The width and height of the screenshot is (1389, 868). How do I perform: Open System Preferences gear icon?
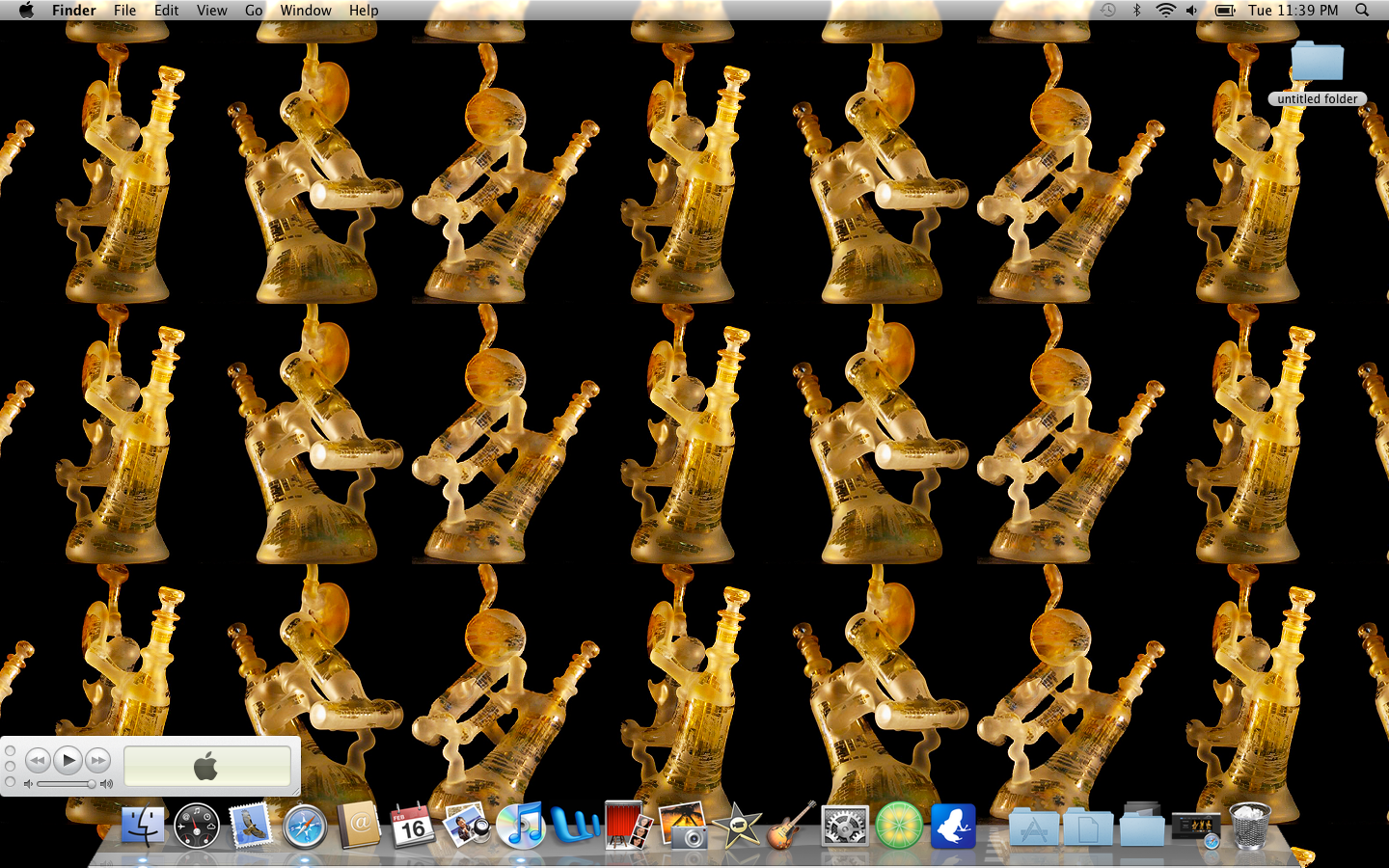point(845,827)
